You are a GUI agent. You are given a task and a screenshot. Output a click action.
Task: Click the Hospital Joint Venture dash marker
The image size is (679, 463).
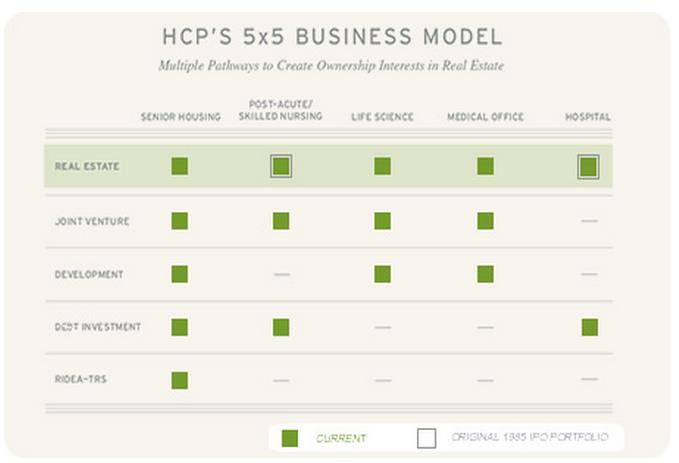(589, 220)
